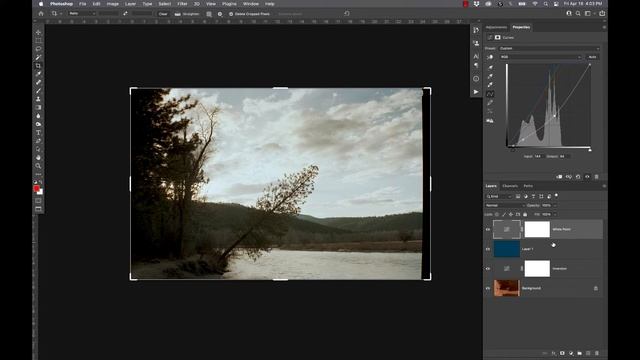Open the Curves Preset dropdown

(x=549, y=48)
